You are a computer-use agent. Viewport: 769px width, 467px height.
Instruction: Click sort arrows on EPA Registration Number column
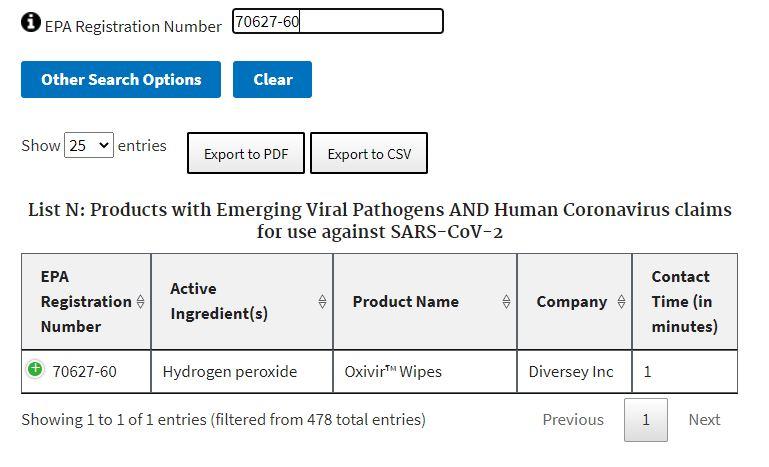click(140, 301)
